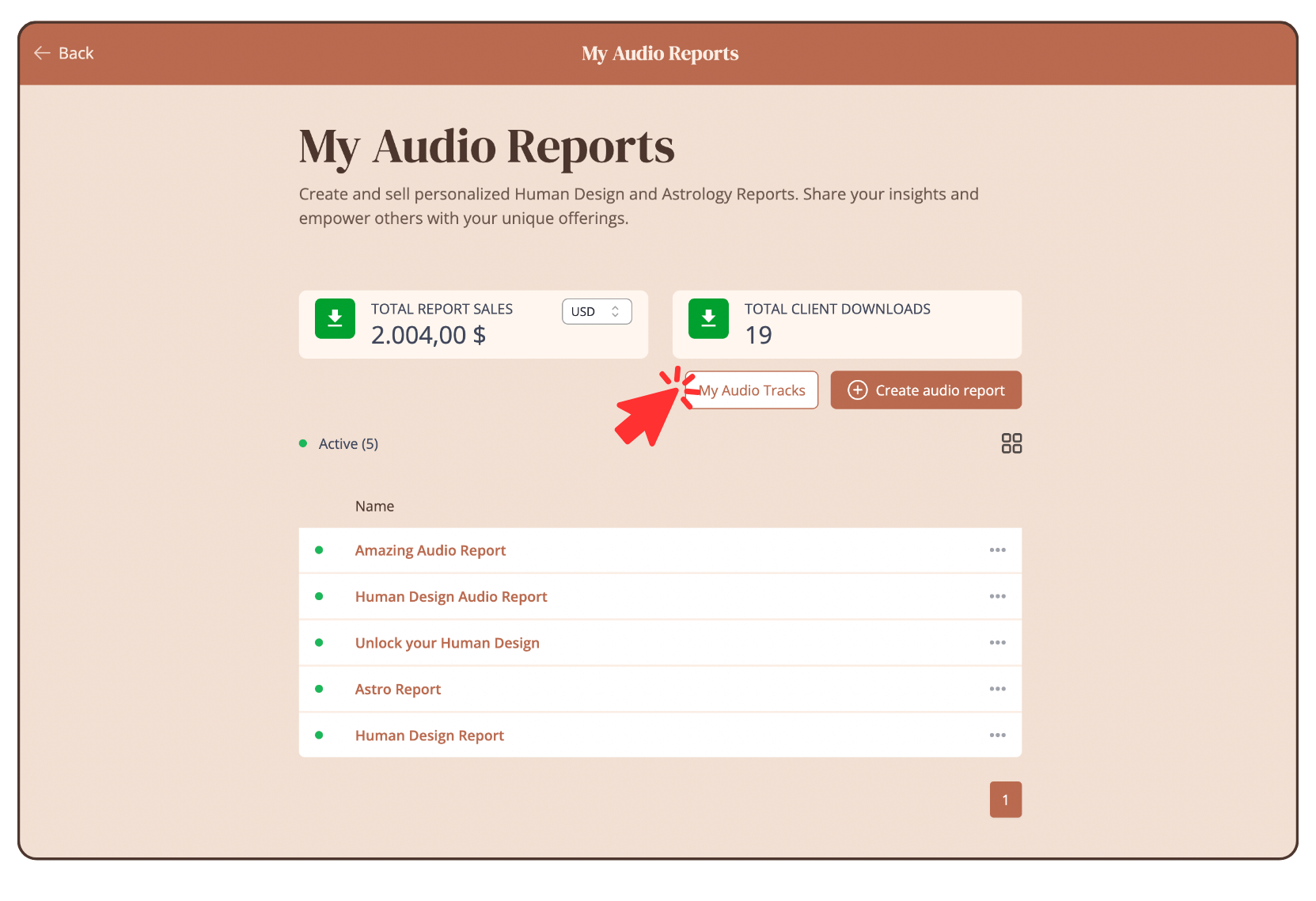Click the Total Report Sales download icon

(x=335, y=318)
